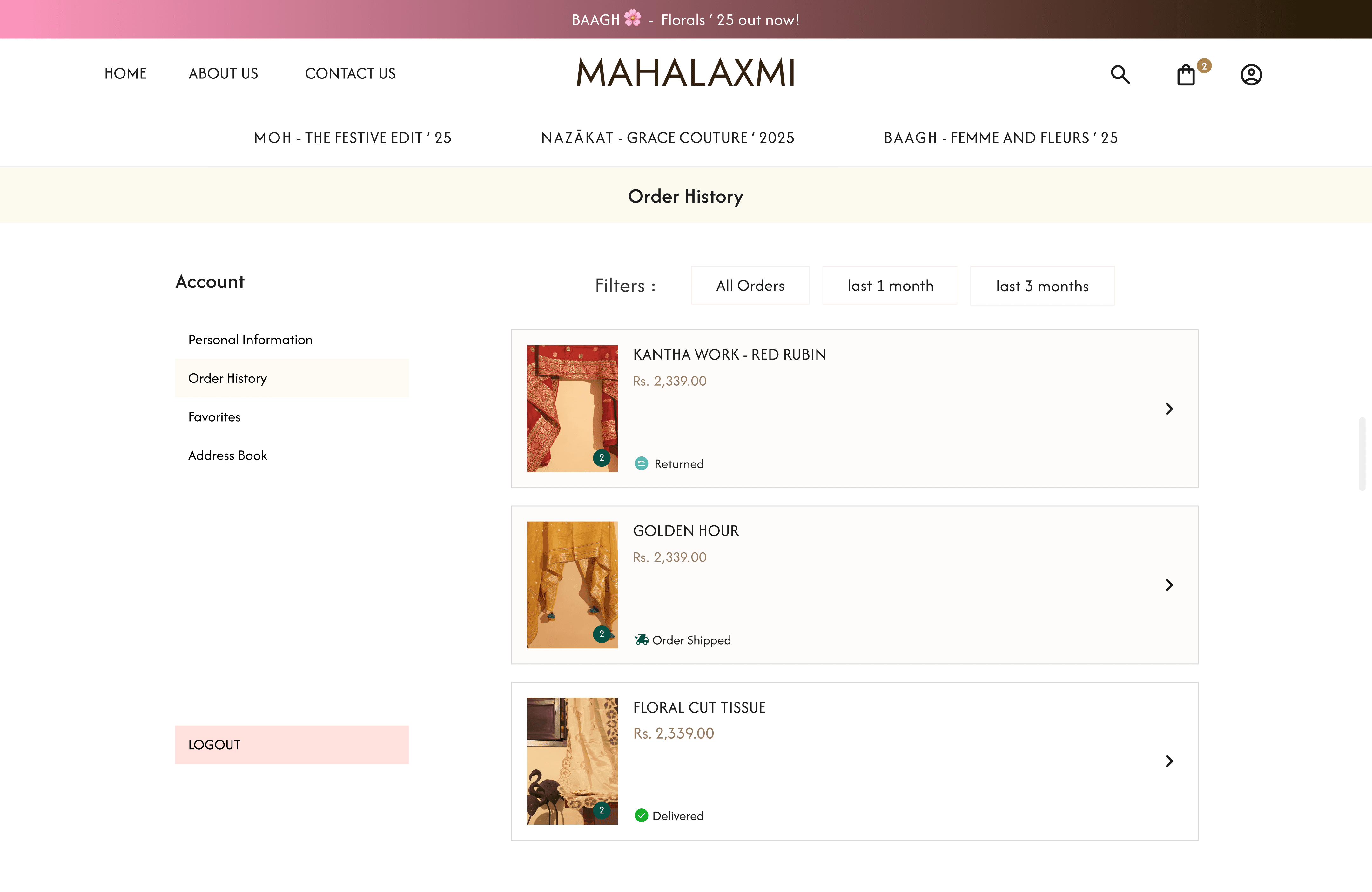Click the Order Shipped truck icon

click(x=641, y=639)
